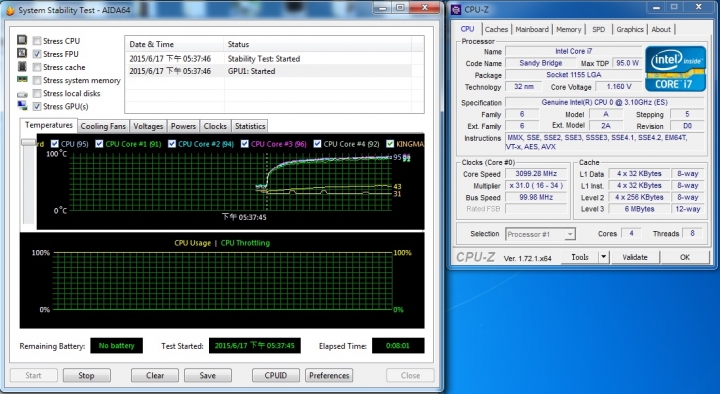The image size is (720, 394).
Task: Enable the Stress local disks checkbox
Action: tap(37, 93)
